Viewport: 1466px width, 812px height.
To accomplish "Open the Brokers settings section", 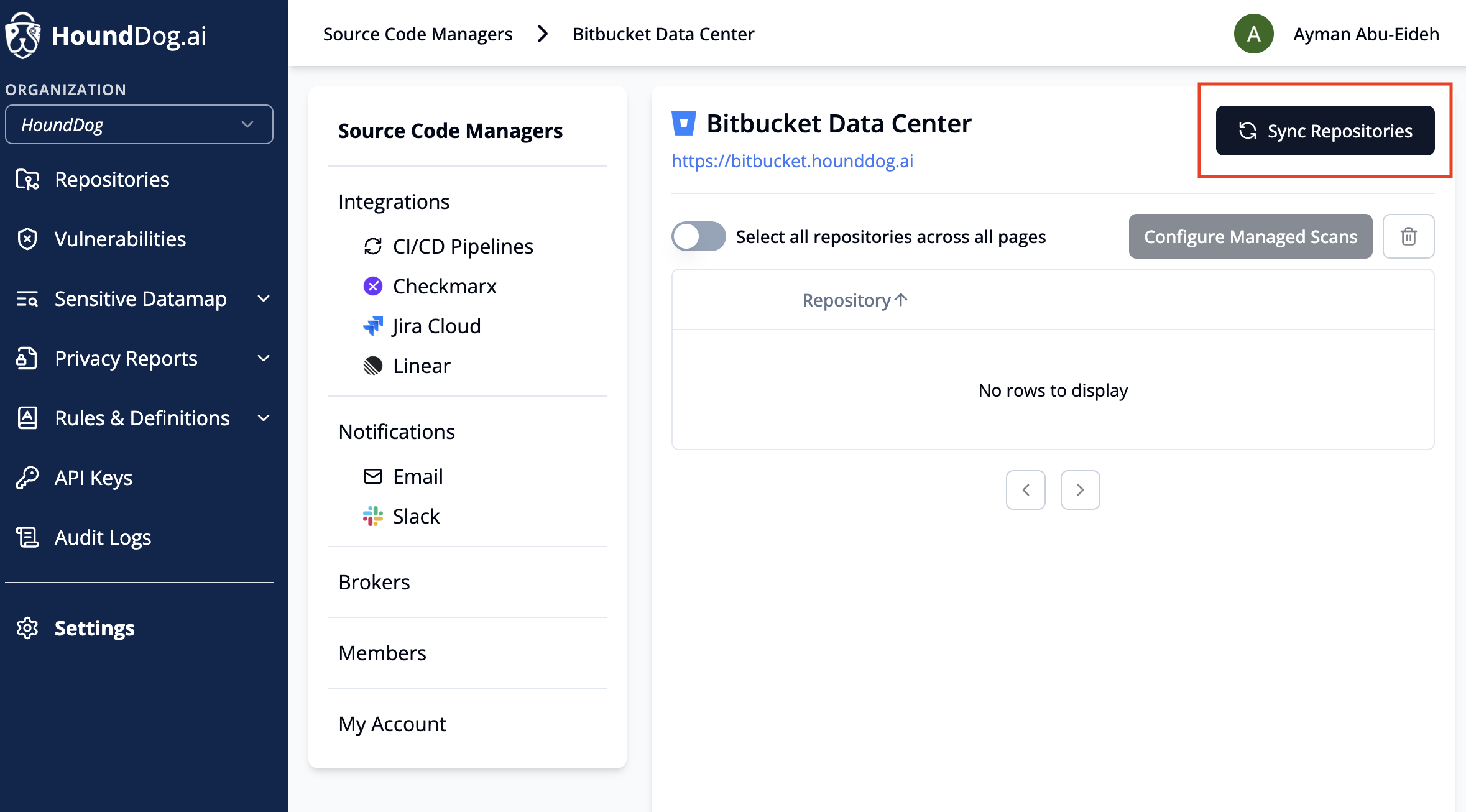I will point(374,582).
